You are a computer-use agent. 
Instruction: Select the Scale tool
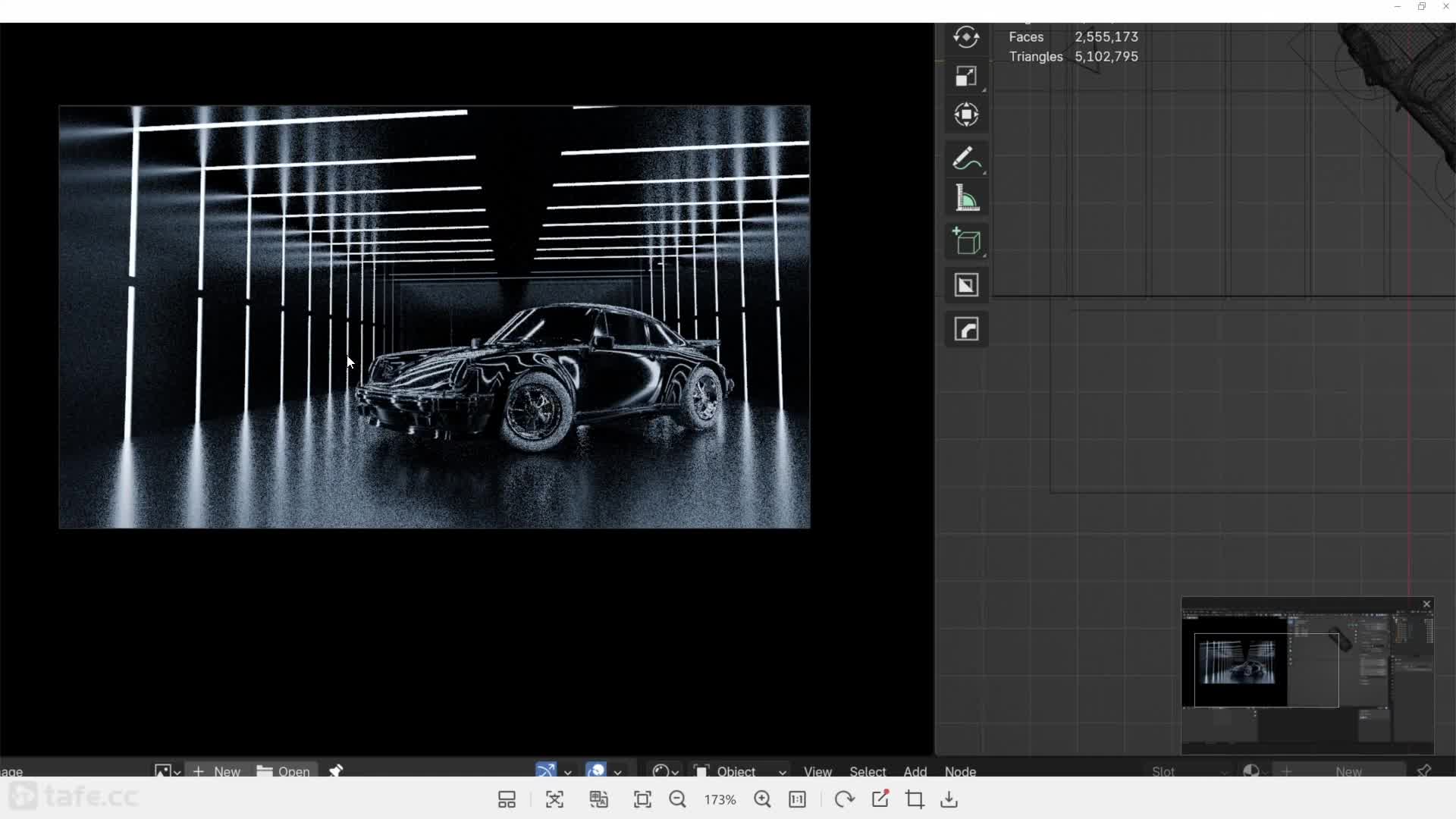[966, 77]
